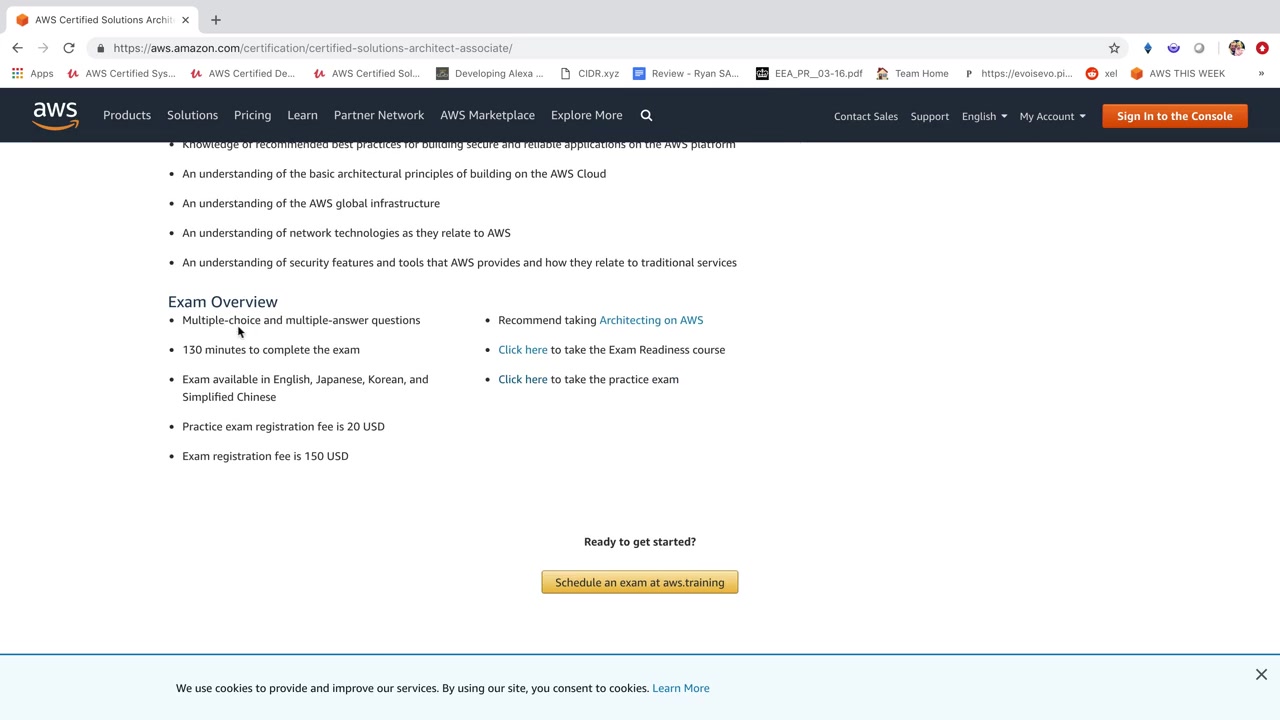Open the AWS site search magnifier

646,116
